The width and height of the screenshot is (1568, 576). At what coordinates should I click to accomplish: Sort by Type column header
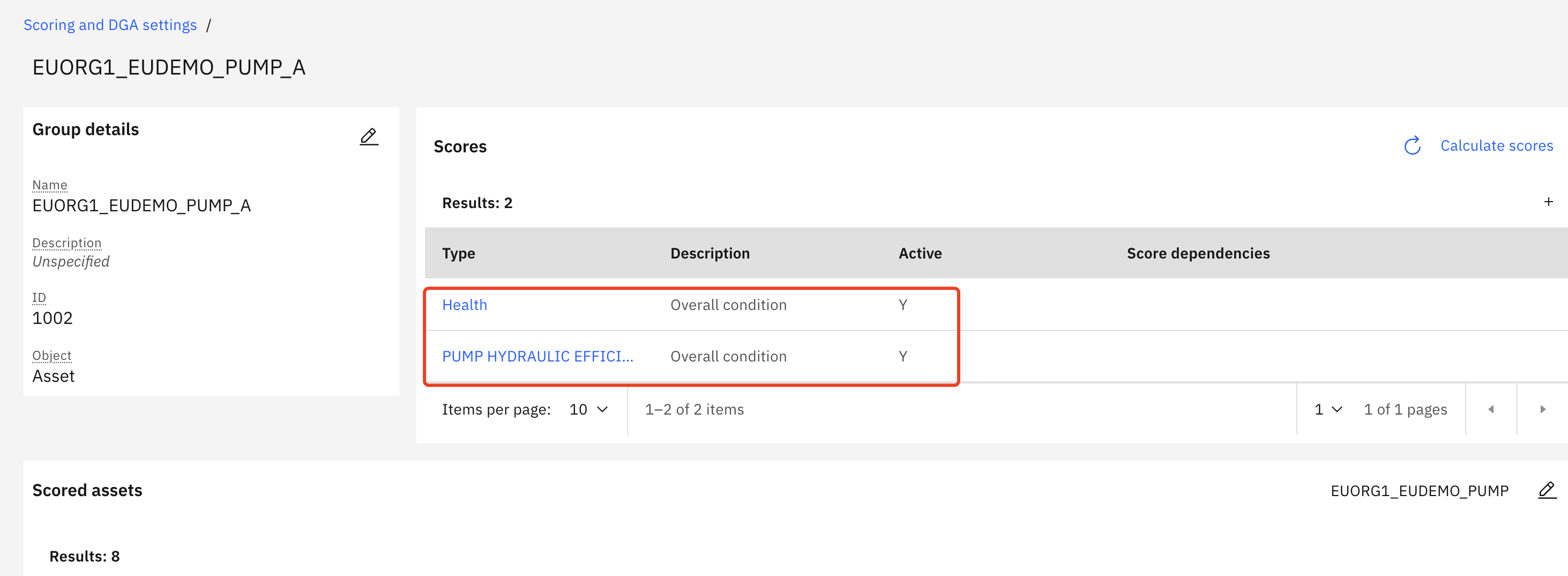(x=458, y=253)
